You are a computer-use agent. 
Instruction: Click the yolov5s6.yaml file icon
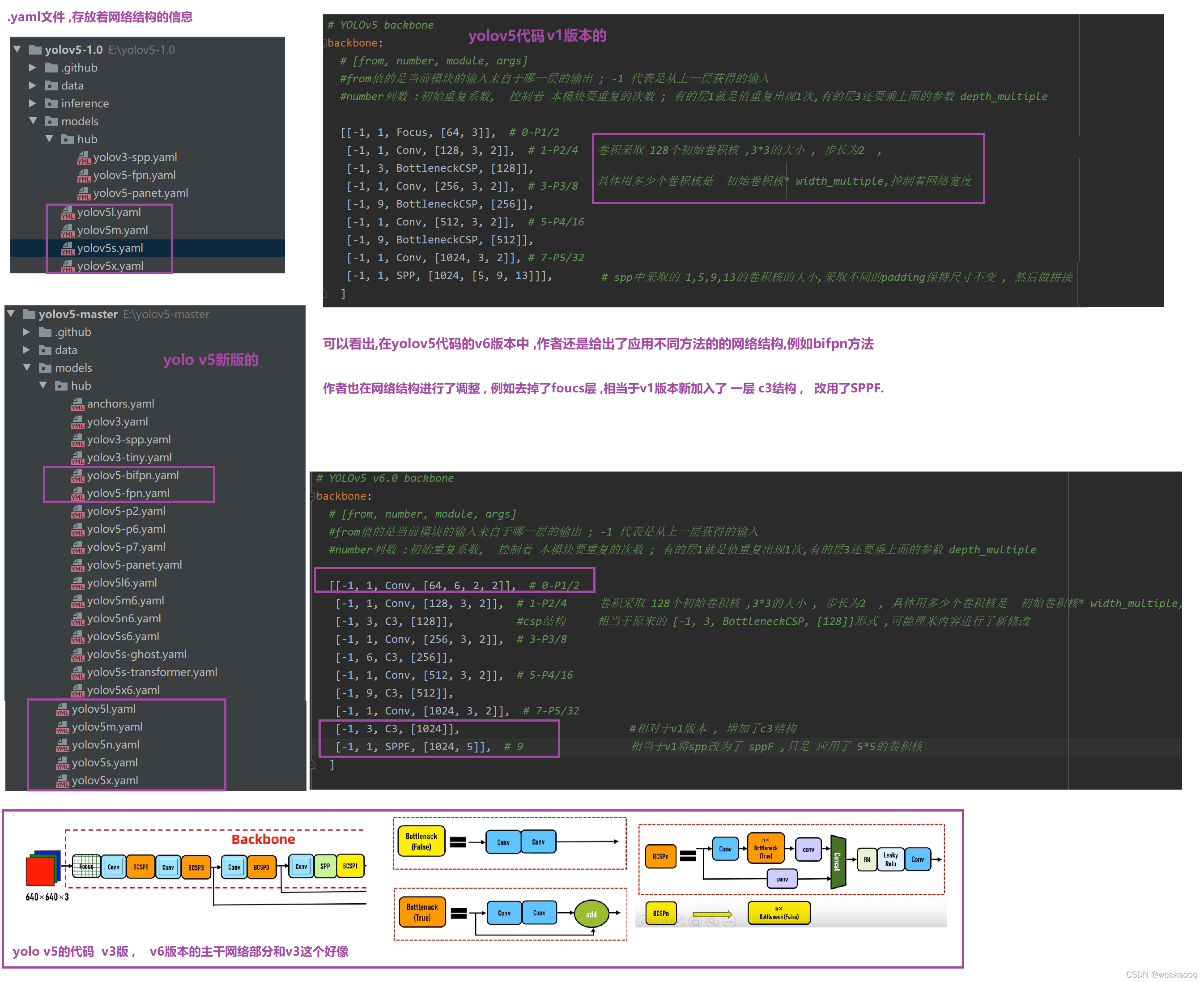[77, 637]
